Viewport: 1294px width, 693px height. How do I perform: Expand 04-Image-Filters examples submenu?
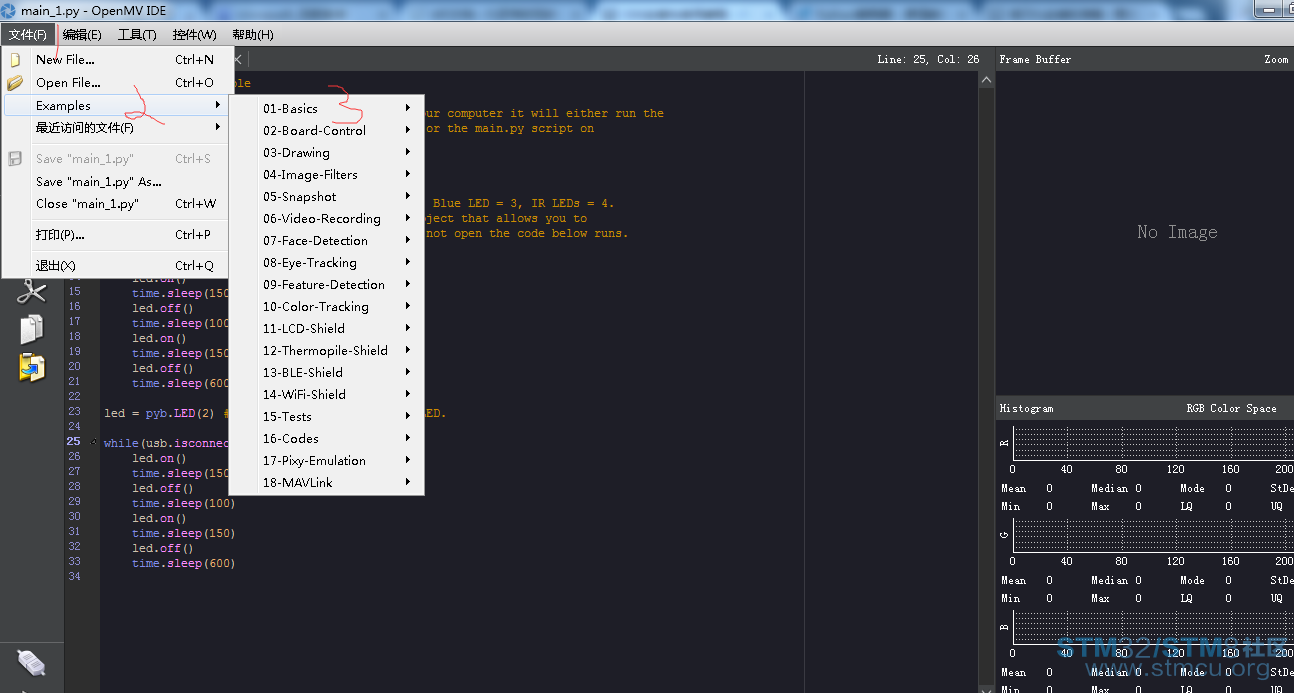[x=327, y=174]
